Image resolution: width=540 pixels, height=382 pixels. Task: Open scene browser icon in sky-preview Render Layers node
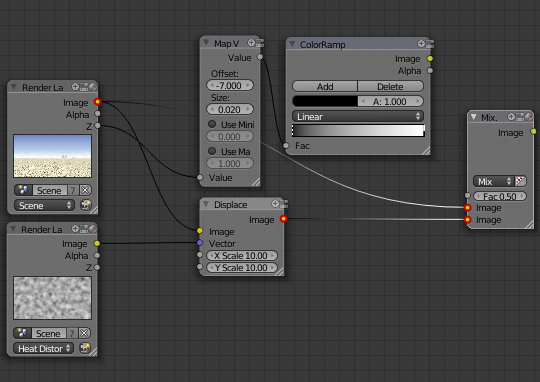click(x=23, y=190)
